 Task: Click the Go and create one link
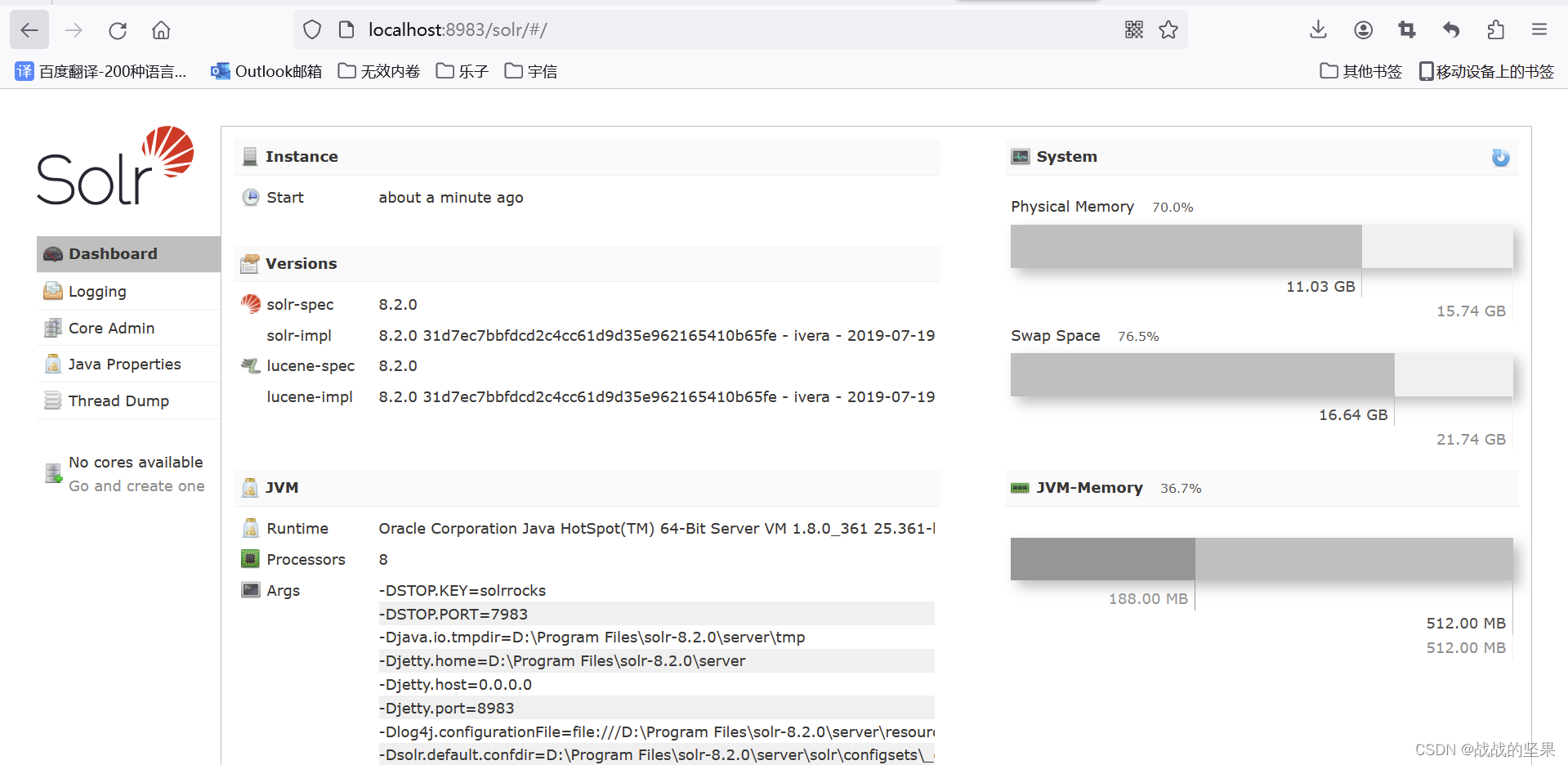[x=136, y=485]
